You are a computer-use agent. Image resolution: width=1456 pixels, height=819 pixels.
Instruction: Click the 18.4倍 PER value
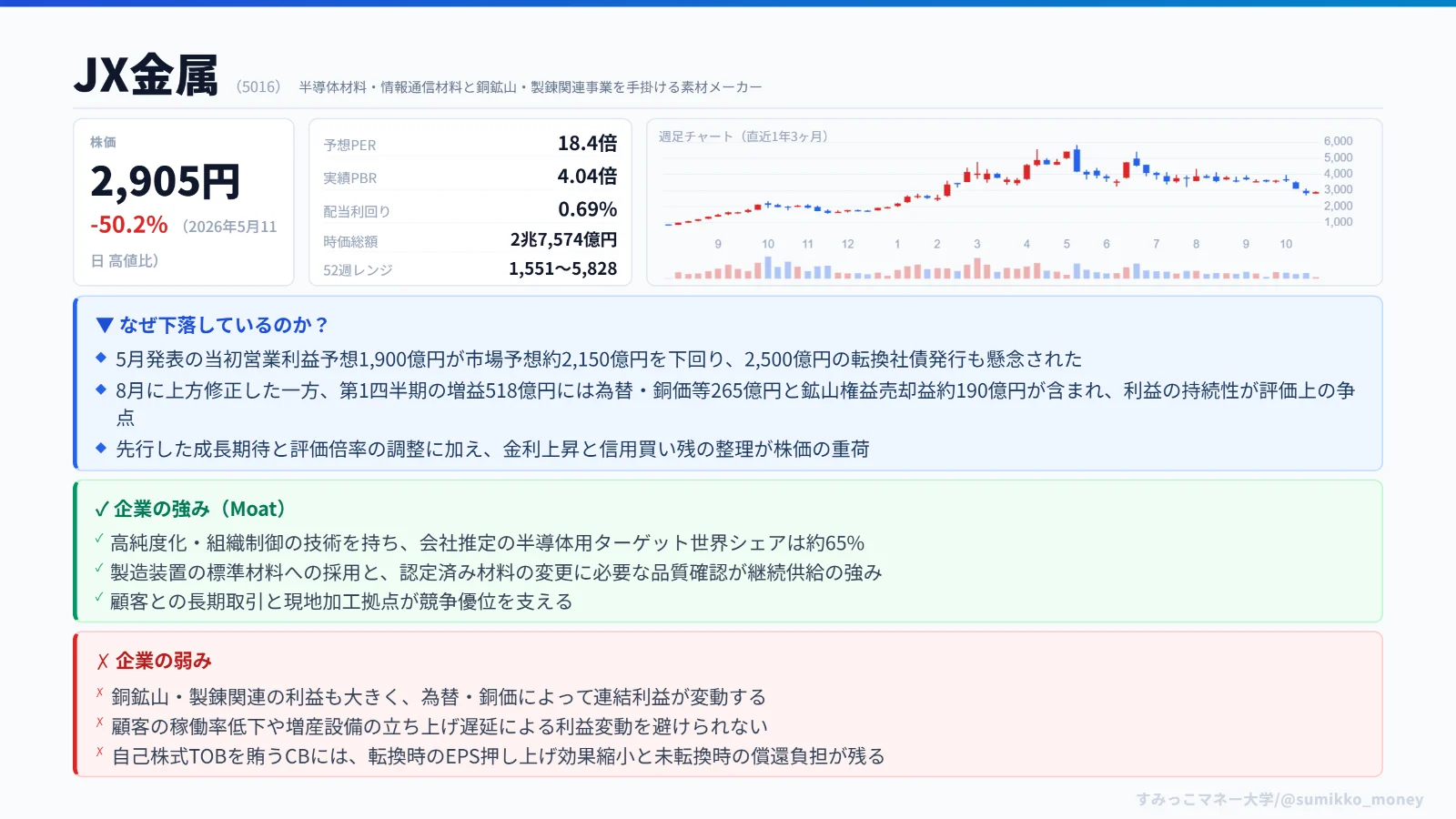pos(587,143)
